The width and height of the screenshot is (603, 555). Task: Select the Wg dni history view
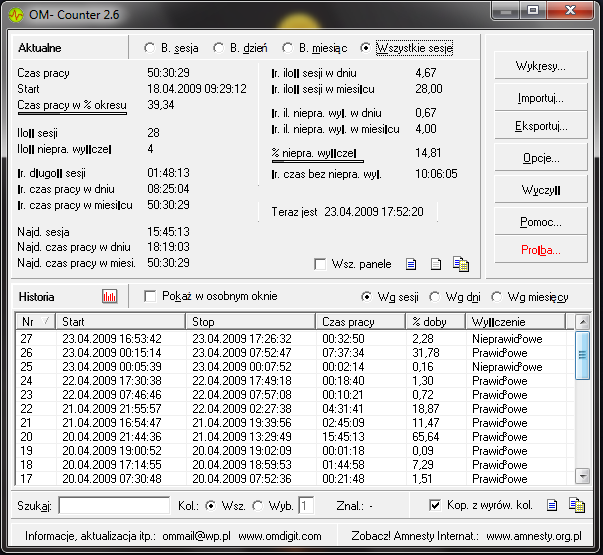pyautogui.click(x=436, y=297)
